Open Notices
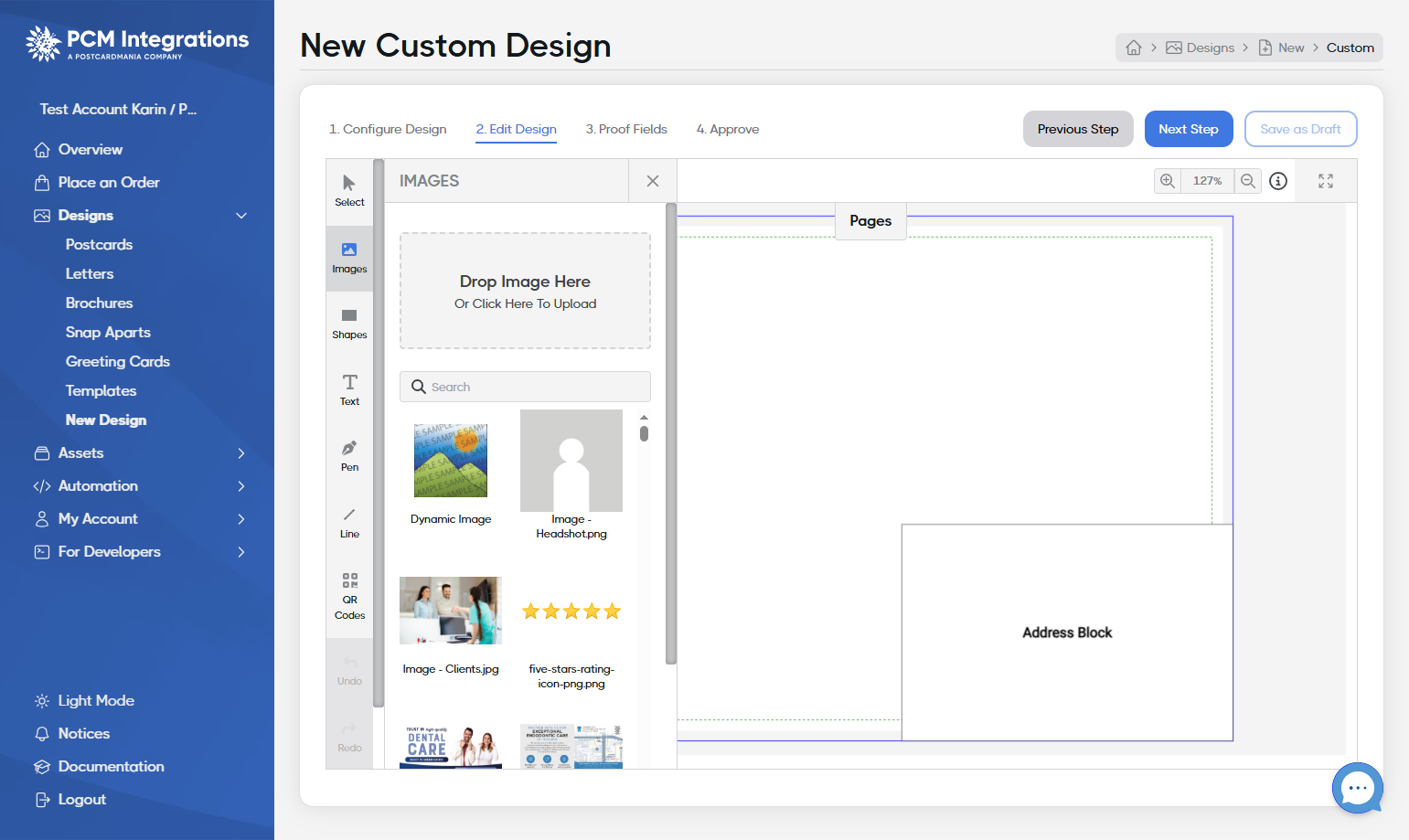The width and height of the screenshot is (1409, 840). point(71,733)
